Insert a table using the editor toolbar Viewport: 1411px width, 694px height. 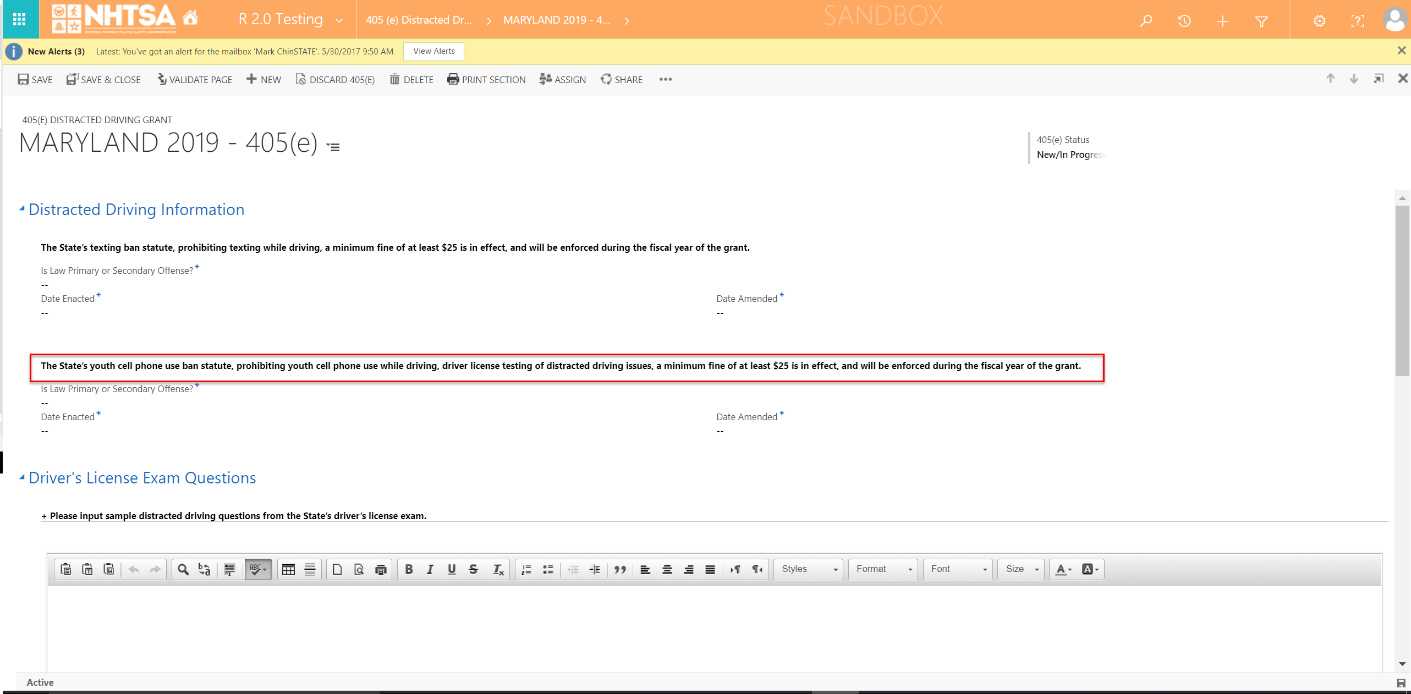pos(288,569)
